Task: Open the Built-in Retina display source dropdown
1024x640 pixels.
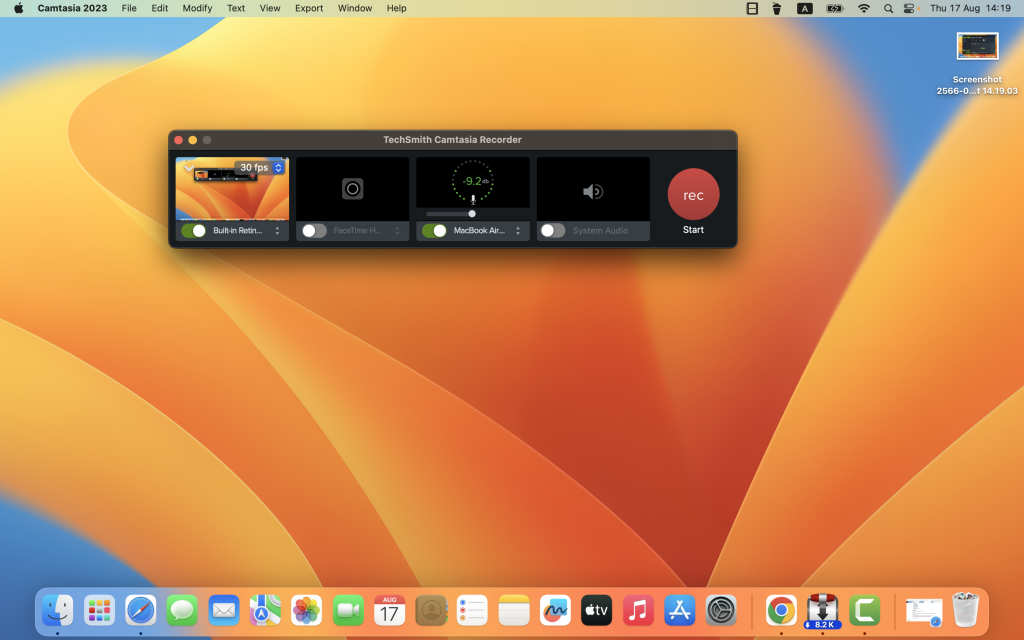Action: pyautogui.click(x=278, y=231)
